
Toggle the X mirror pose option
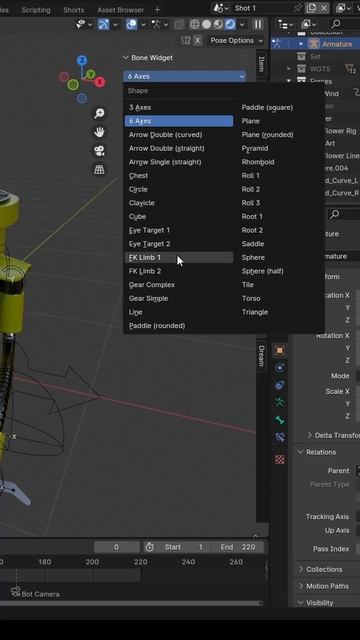click(198, 40)
